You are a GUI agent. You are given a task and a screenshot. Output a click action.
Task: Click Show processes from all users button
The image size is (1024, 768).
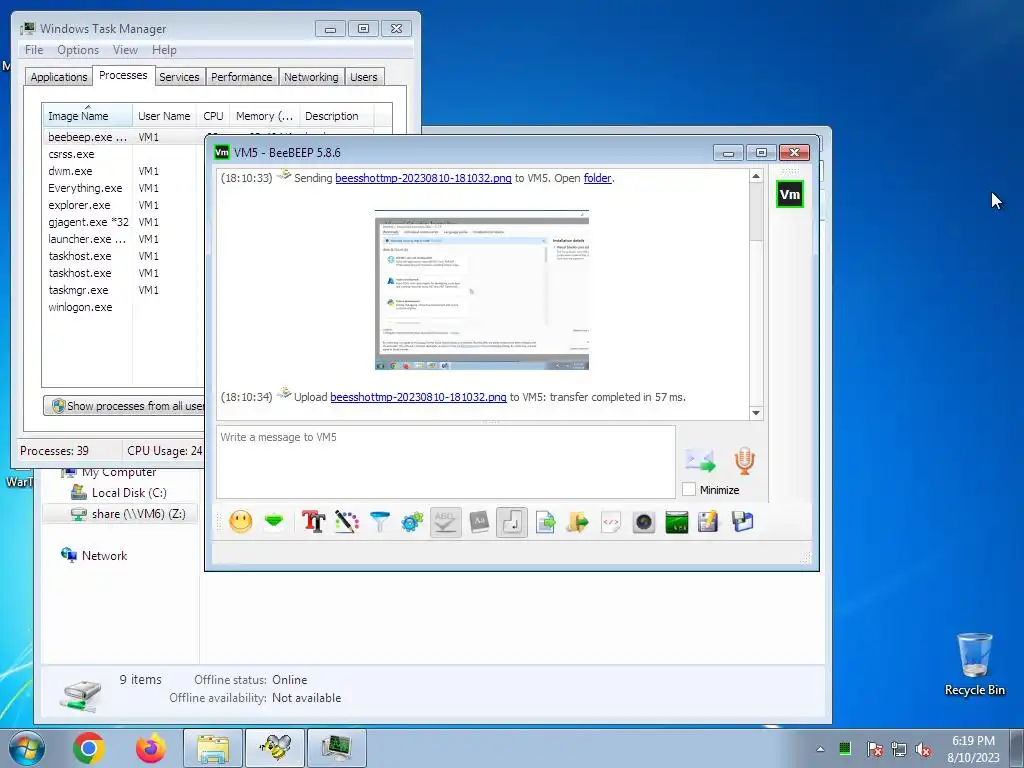point(124,406)
